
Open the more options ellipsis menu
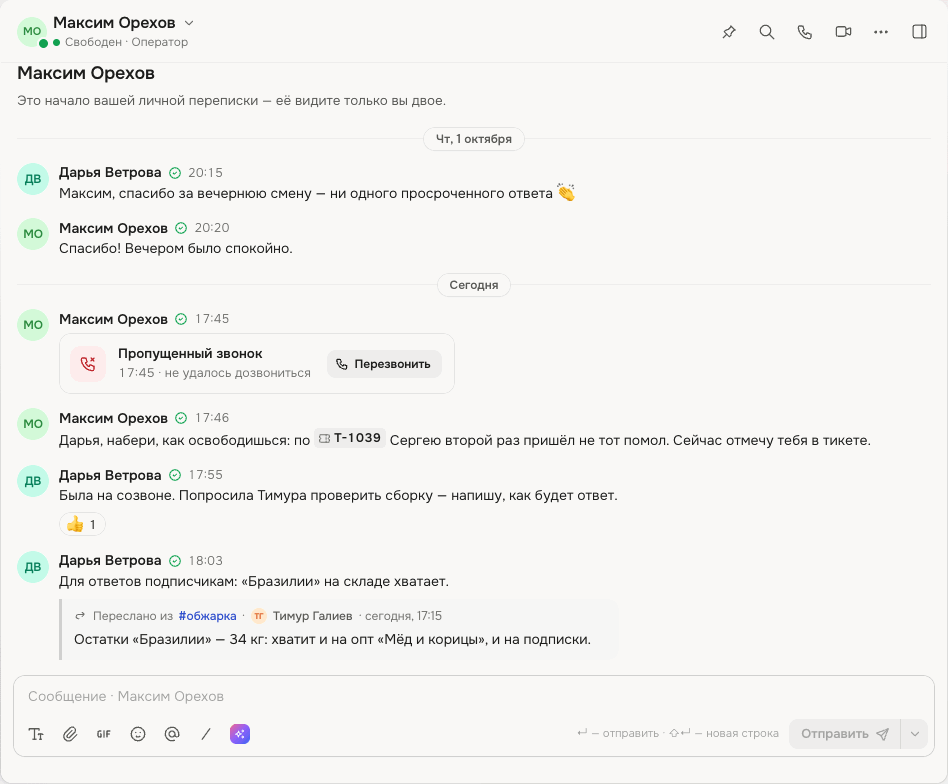(x=881, y=32)
